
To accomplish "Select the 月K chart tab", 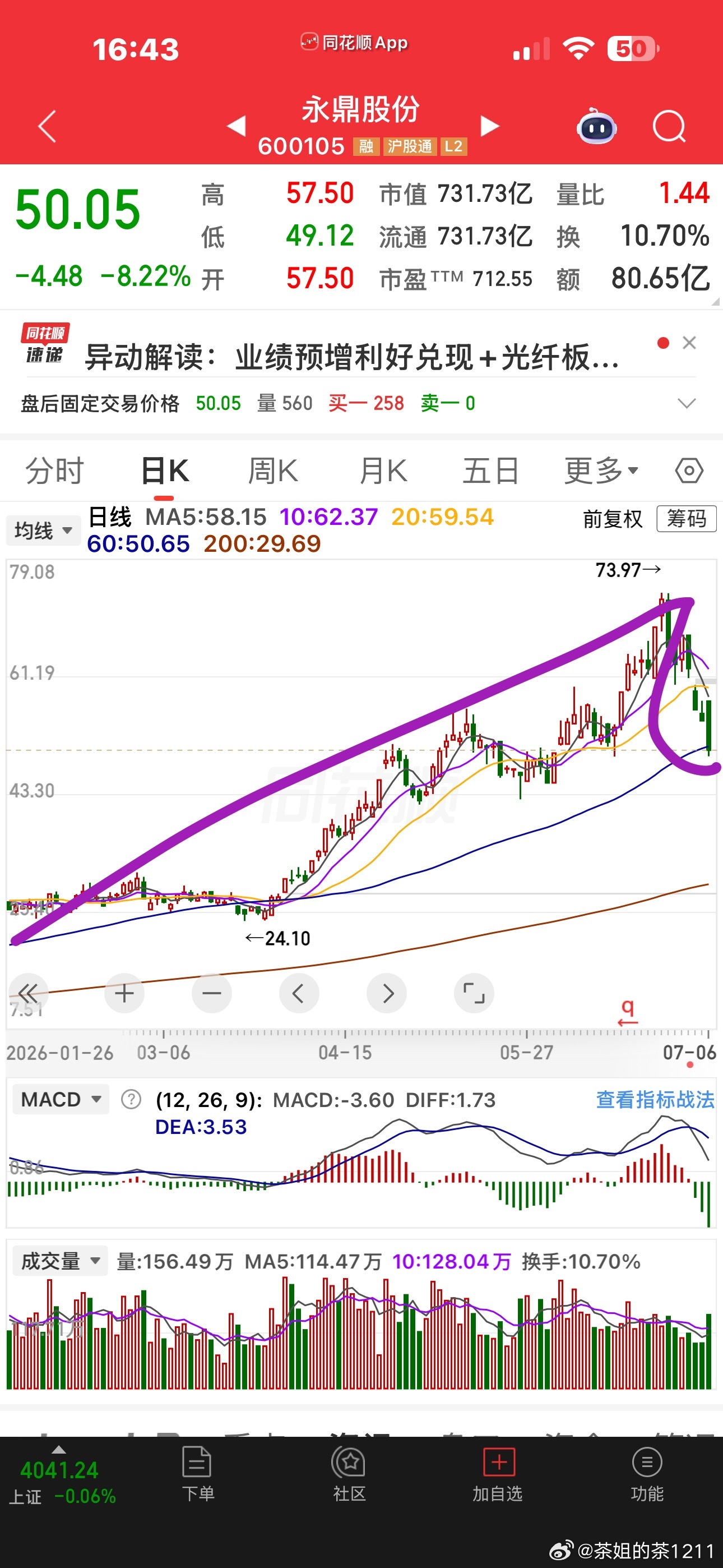I will 383,471.
